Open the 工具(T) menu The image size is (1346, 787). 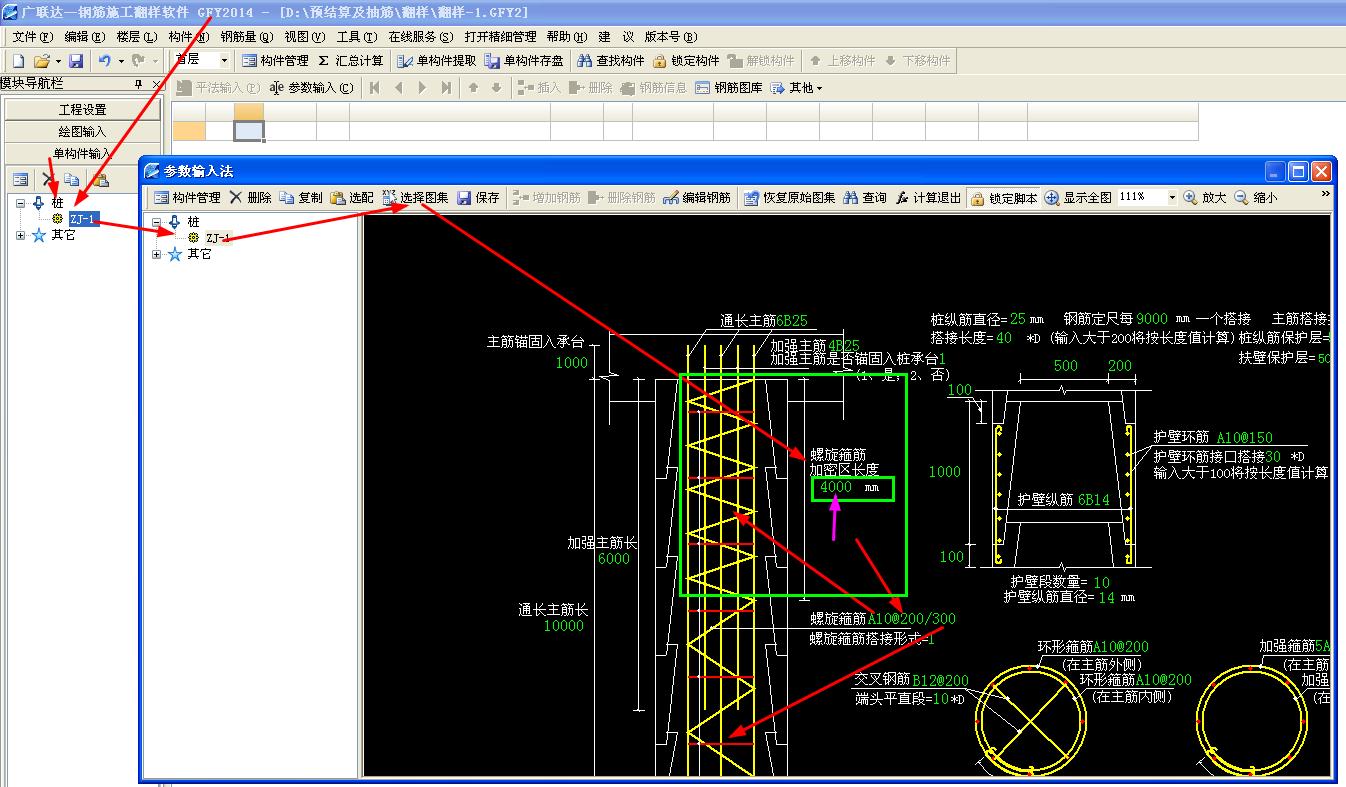[x=357, y=36]
